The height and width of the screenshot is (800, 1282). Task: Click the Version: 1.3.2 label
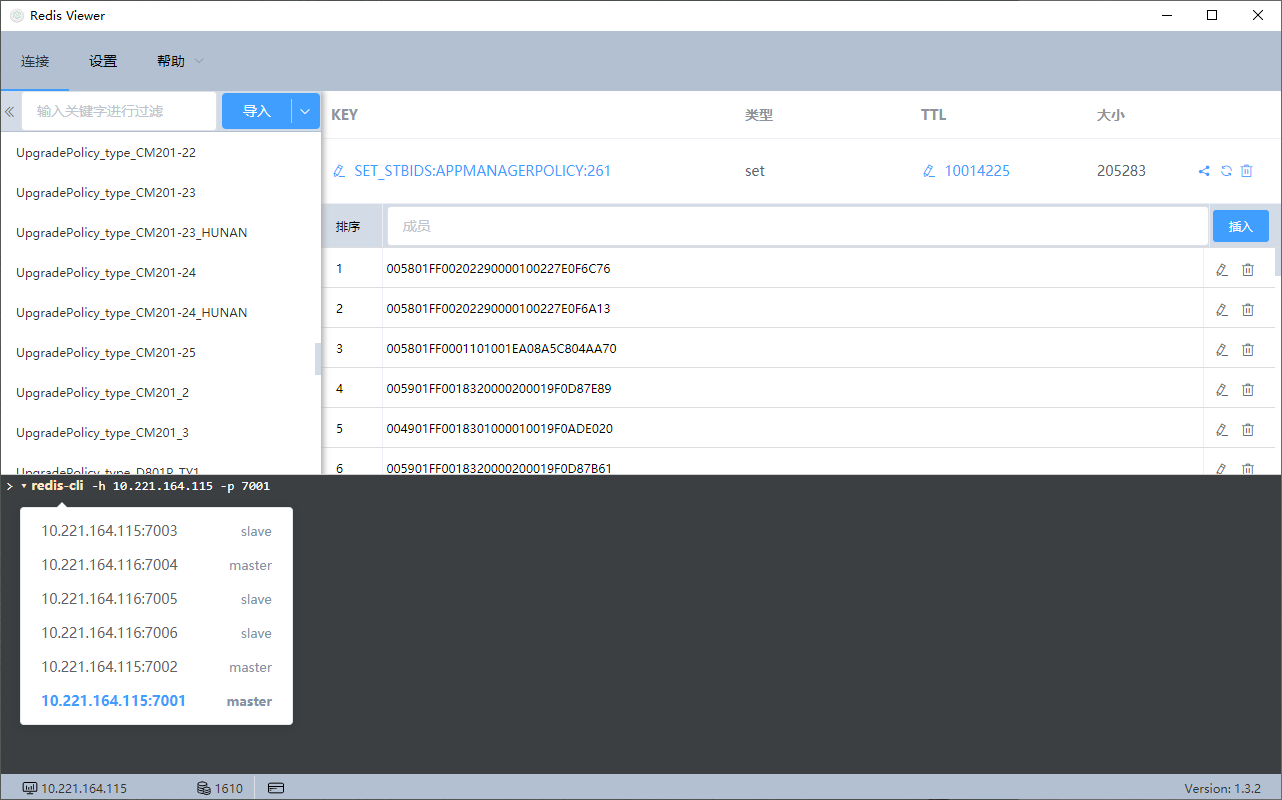[1223, 788]
